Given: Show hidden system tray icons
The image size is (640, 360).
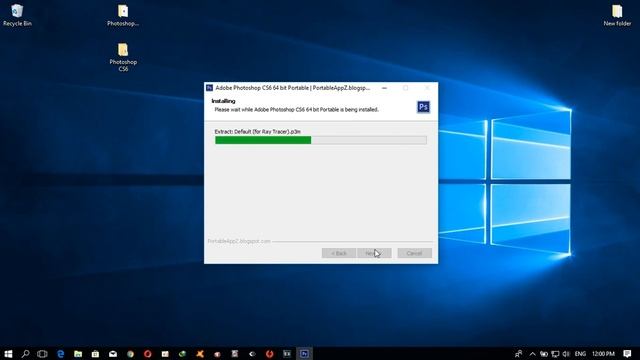Looking at the screenshot, I should point(533,354).
